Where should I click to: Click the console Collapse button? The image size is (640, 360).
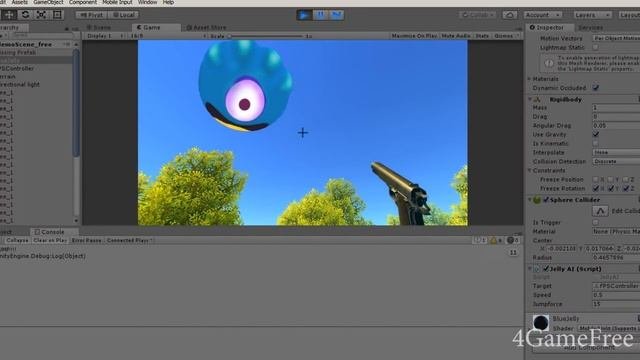(17, 240)
